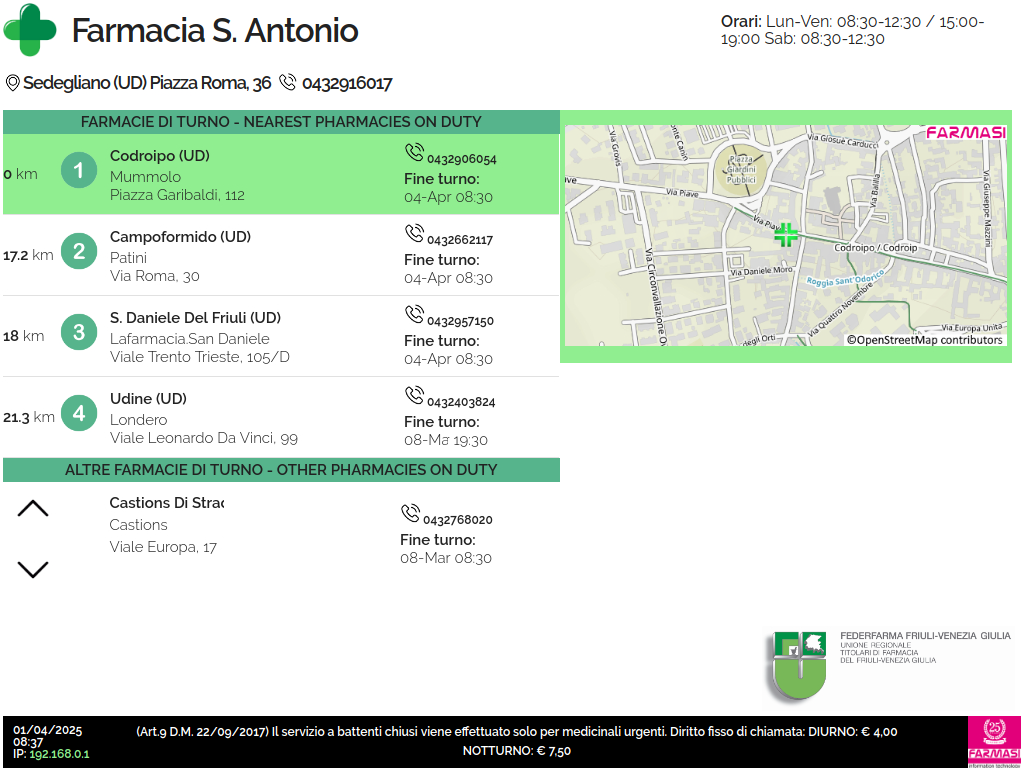This screenshot has height=768, width=1024.
Task: Click the phone icon for S. Daniele pharmacy
Action: (x=414, y=315)
